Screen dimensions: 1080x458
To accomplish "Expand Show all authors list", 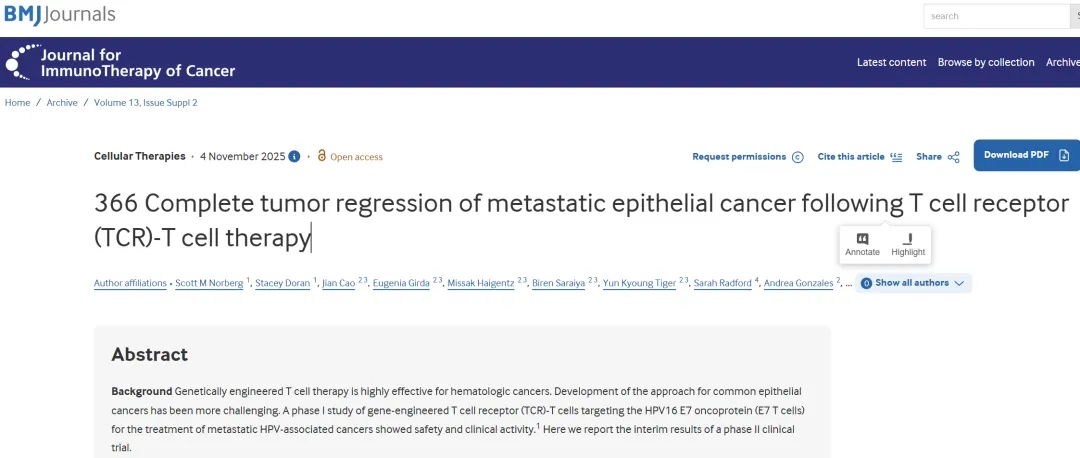I will click(914, 283).
